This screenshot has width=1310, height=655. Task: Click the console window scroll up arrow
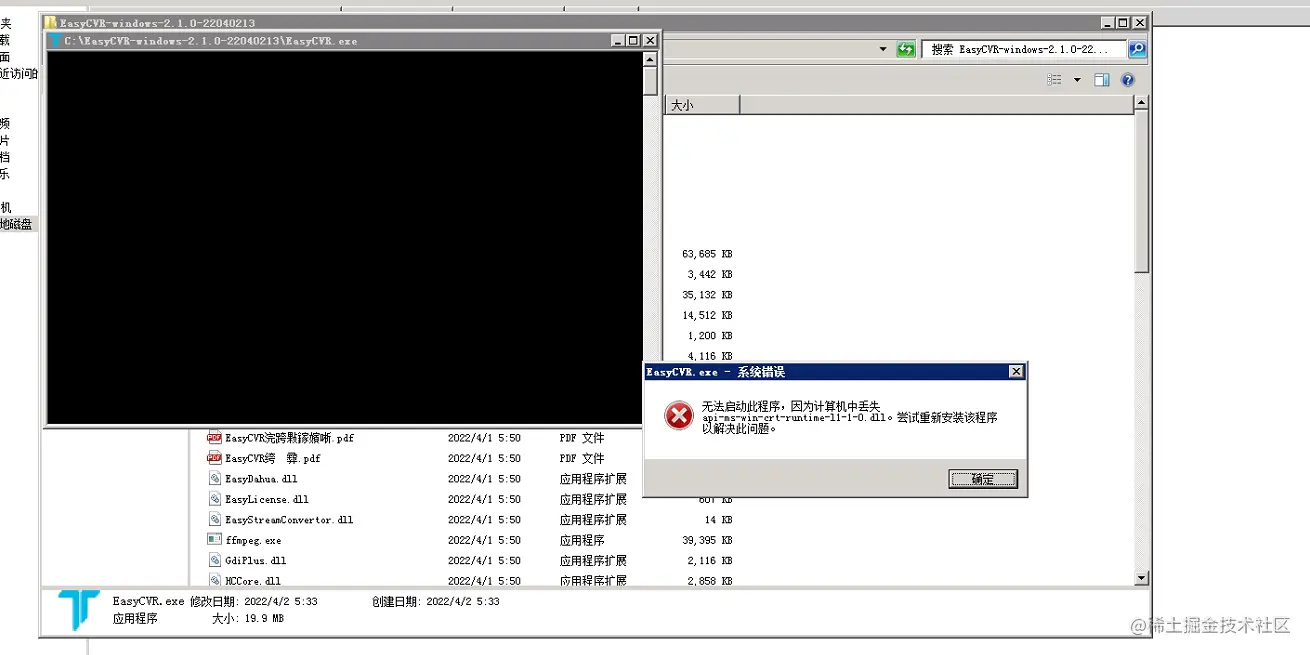(x=650, y=59)
